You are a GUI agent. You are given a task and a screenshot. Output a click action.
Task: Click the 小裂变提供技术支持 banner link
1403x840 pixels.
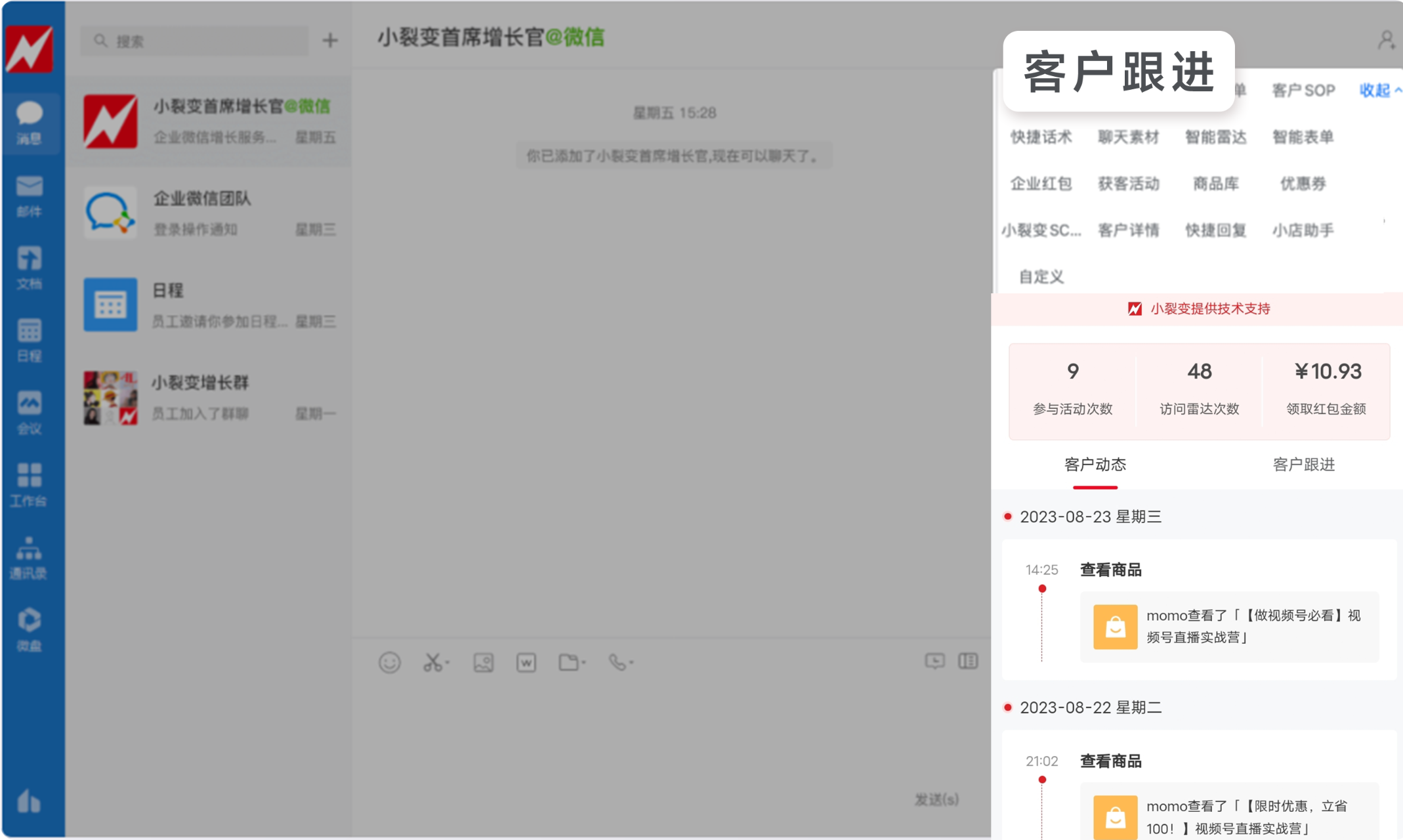[x=1198, y=308]
